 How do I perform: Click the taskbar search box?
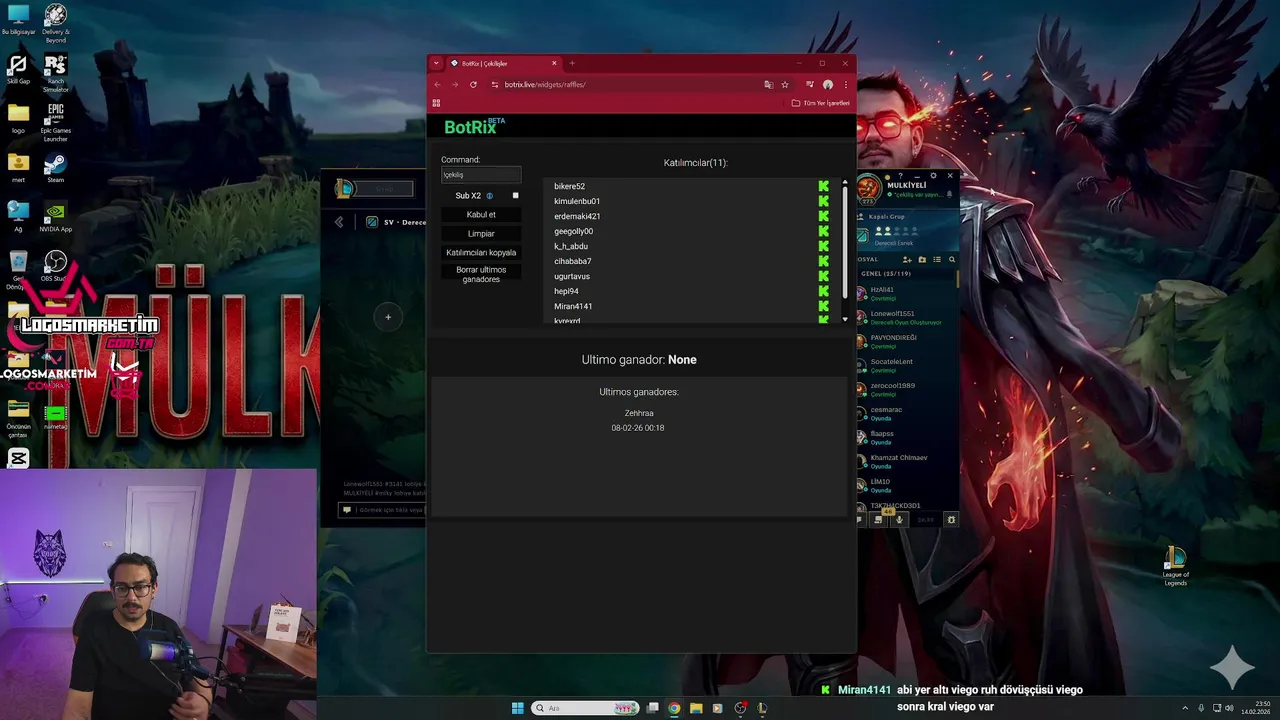[585, 708]
